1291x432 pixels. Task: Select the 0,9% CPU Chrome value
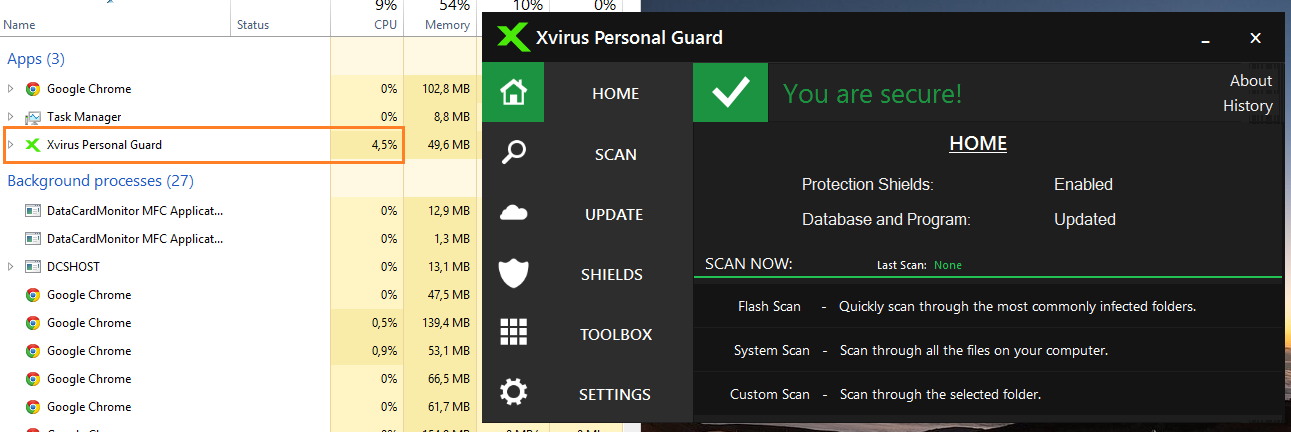384,351
